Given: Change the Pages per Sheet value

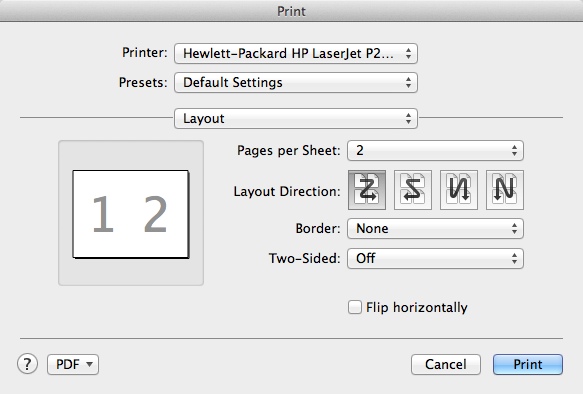Looking at the screenshot, I should pos(435,151).
